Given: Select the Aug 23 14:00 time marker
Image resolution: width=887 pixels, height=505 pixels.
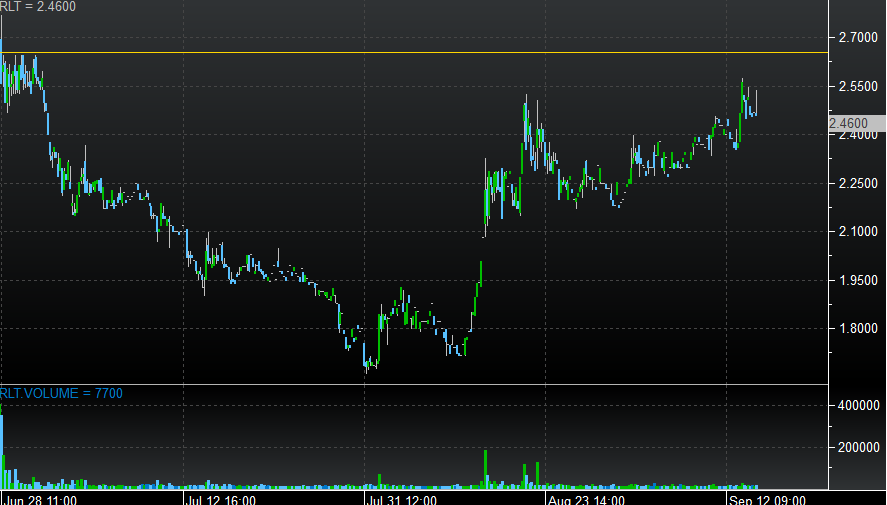Looking at the screenshot, I should pyautogui.click(x=585, y=498).
